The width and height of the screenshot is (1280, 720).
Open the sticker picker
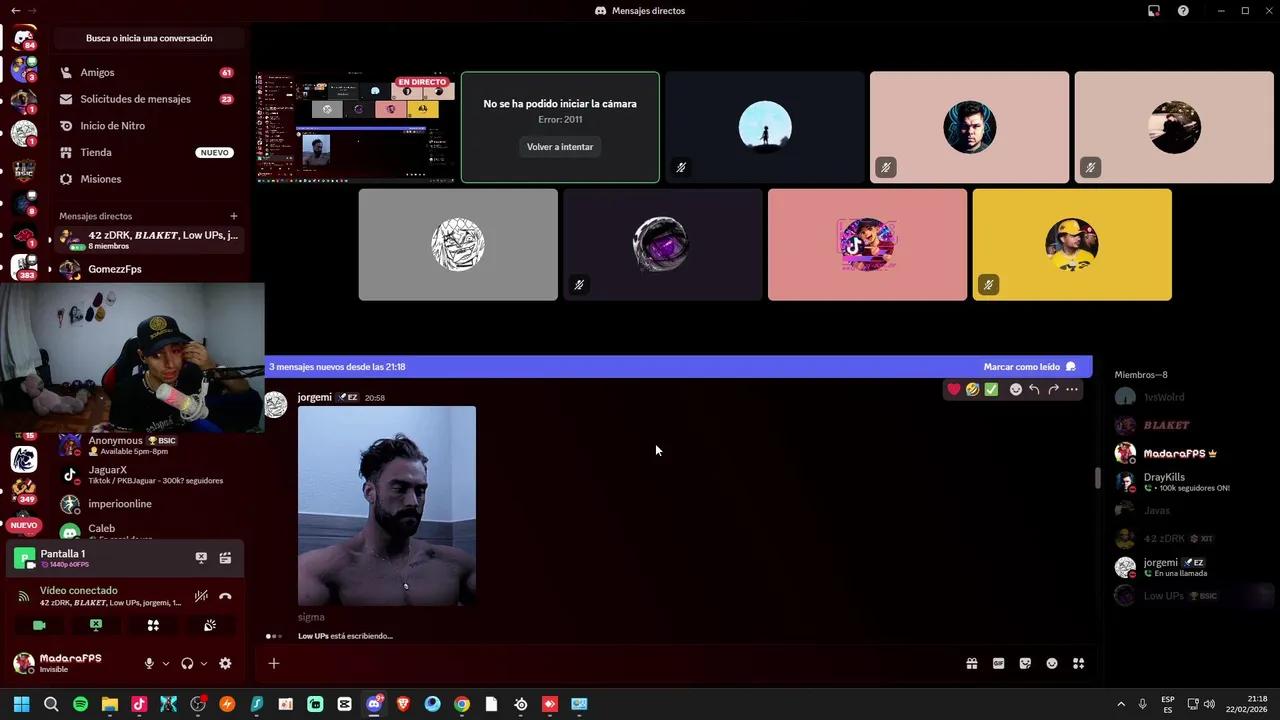1025,663
